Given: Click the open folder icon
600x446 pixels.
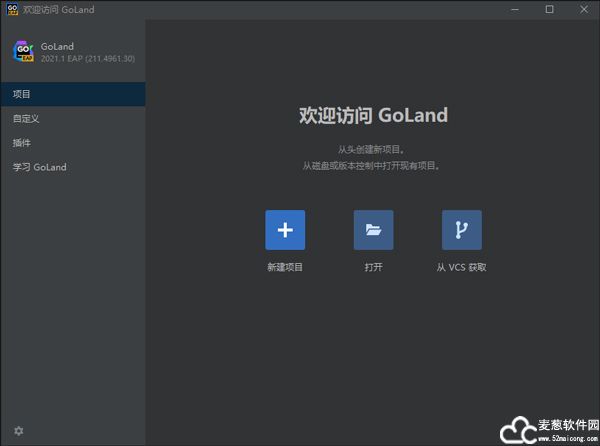Looking at the screenshot, I should pos(373,230).
